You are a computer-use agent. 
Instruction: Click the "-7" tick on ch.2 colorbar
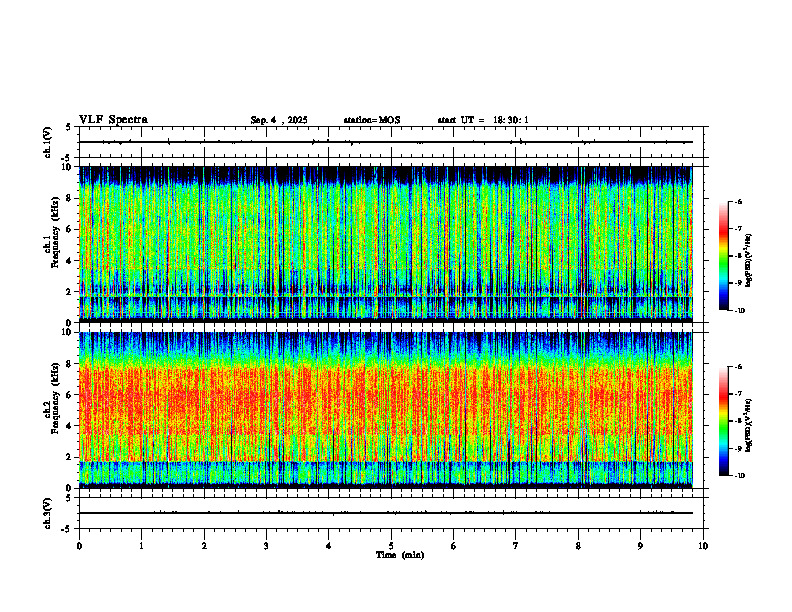[739, 394]
